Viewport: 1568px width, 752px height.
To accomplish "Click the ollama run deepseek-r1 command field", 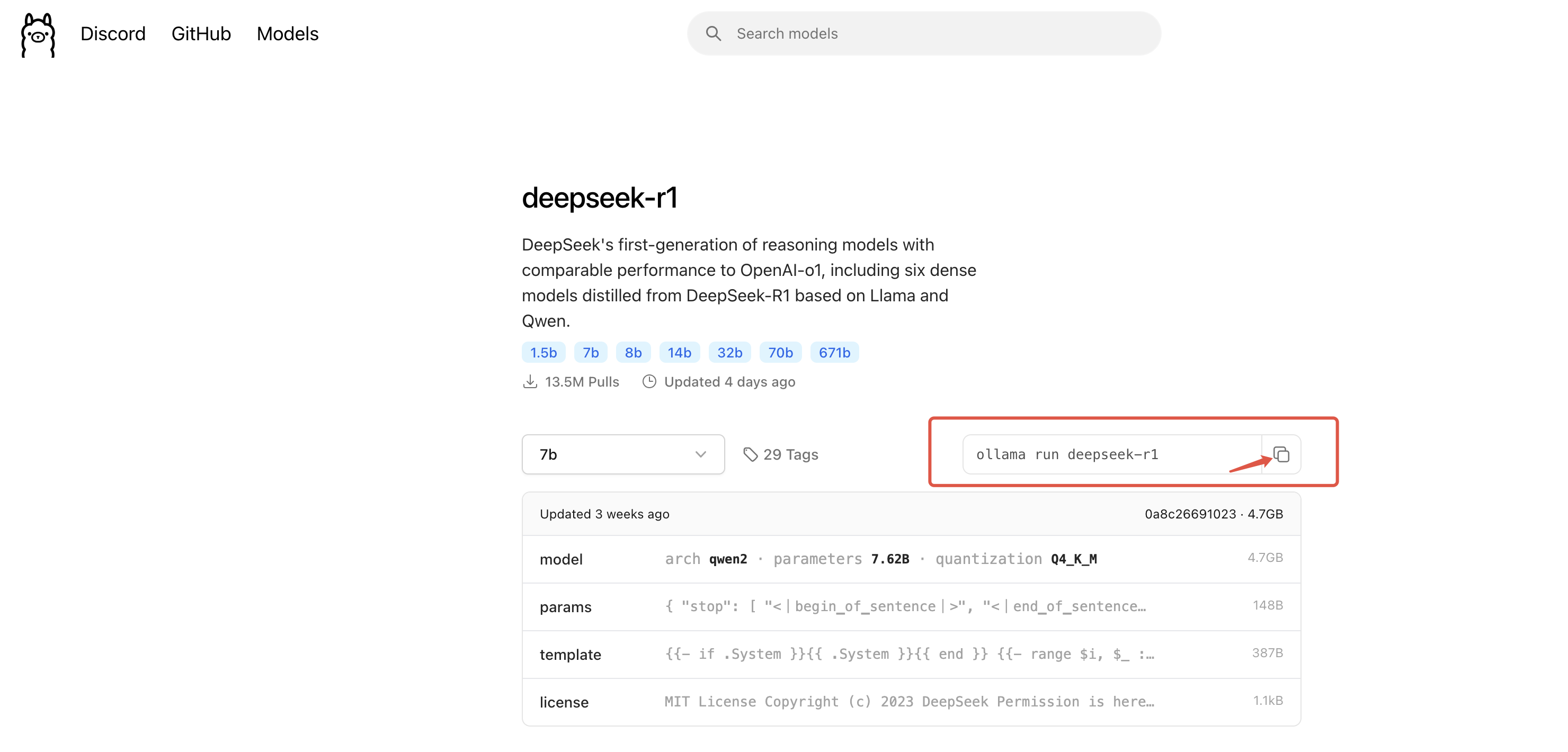I will (x=1111, y=454).
